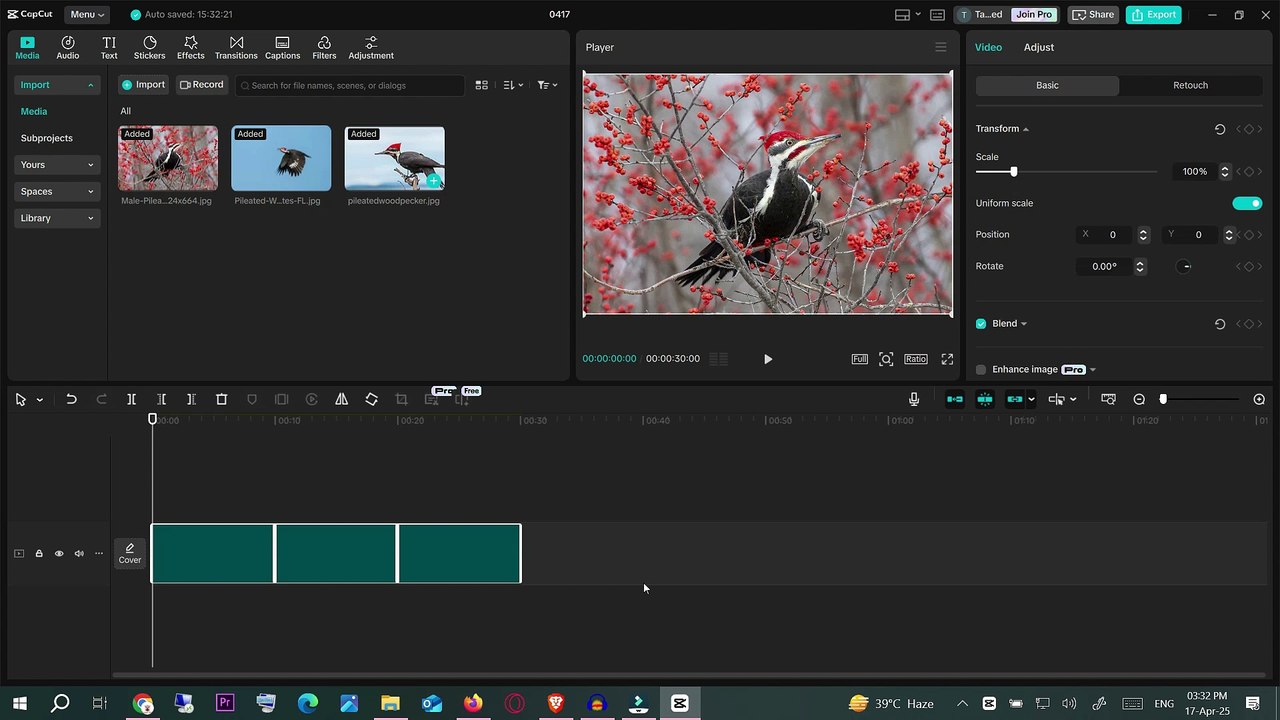Screen dimensions: 1280x720
Task: Expand the Blend section arrow
Action: coord(1023,324)
